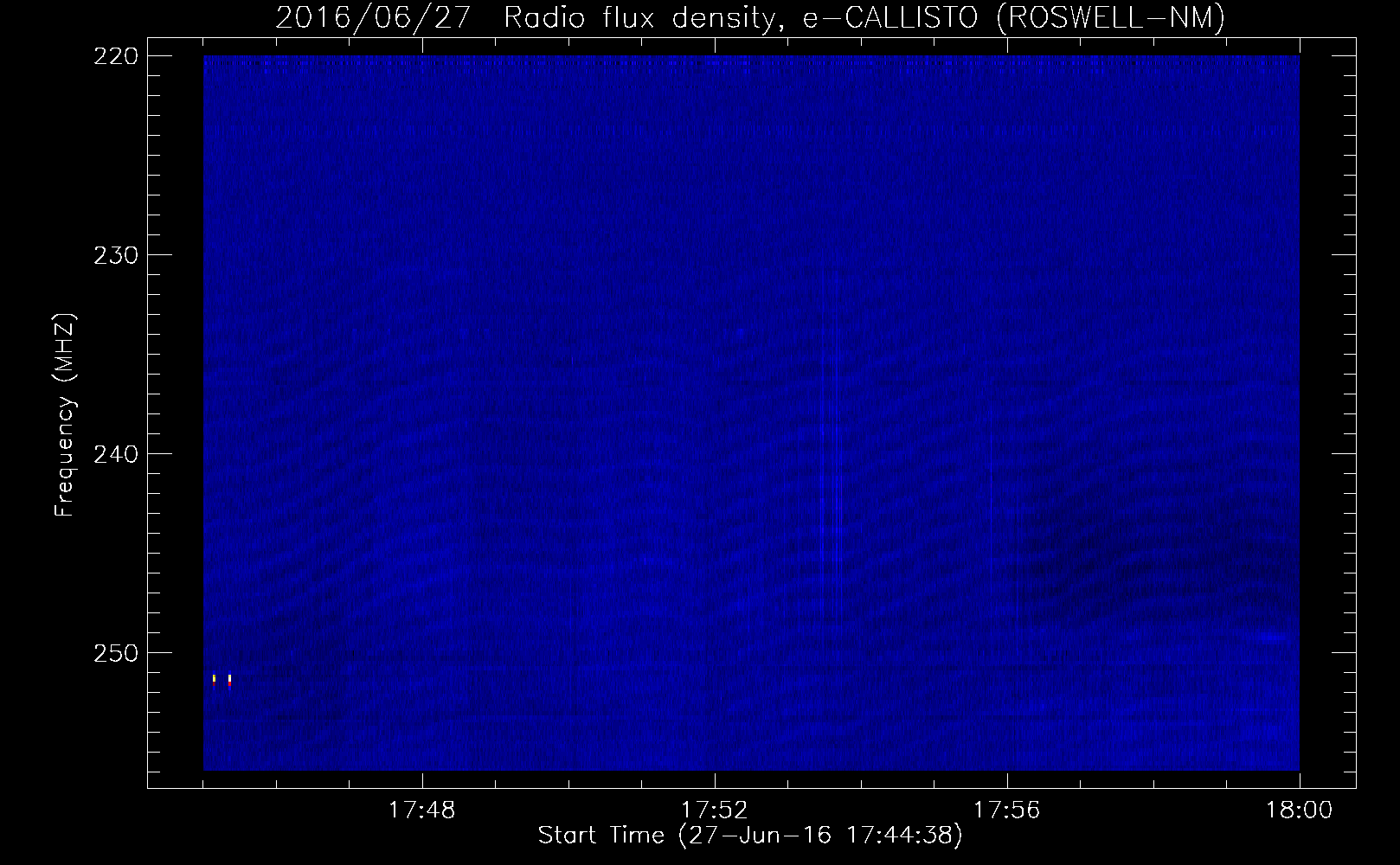This screenshot has height=865, width=1400.
Task: Click the 'Frequency (MHZ)' vertical axis title
Action: tap(66, 415)
